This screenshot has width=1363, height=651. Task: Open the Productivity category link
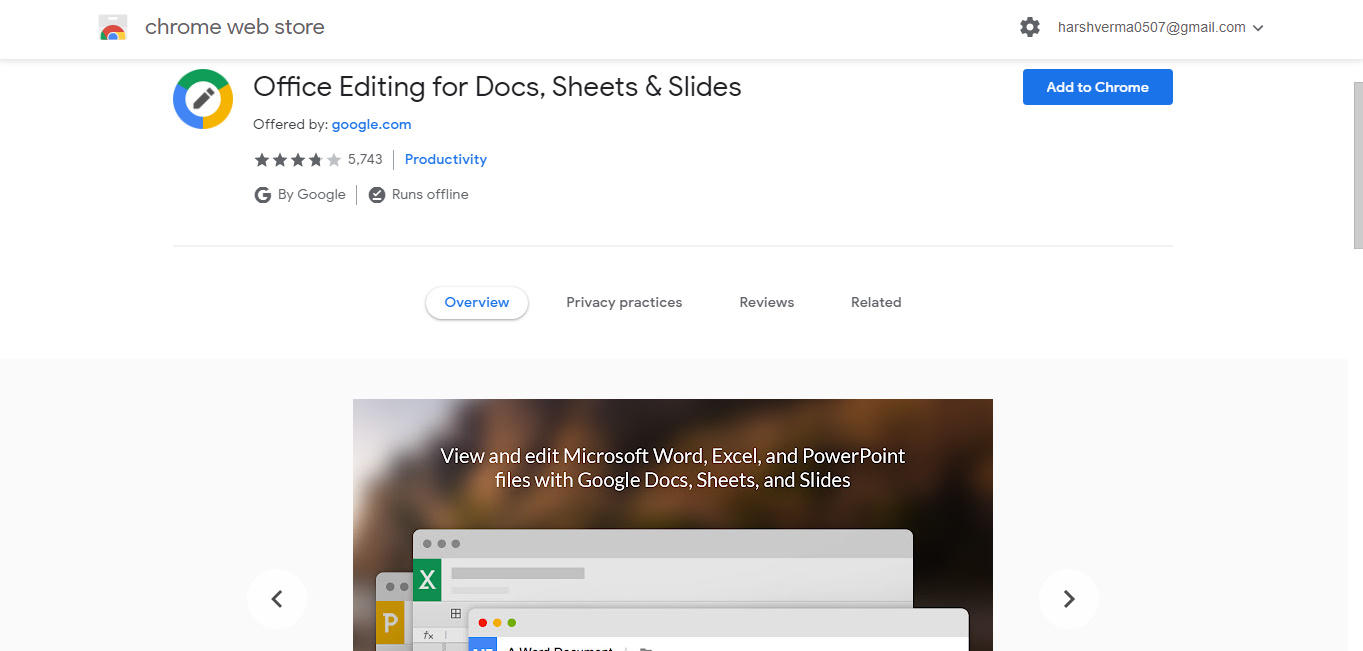(x=446, y=160)
